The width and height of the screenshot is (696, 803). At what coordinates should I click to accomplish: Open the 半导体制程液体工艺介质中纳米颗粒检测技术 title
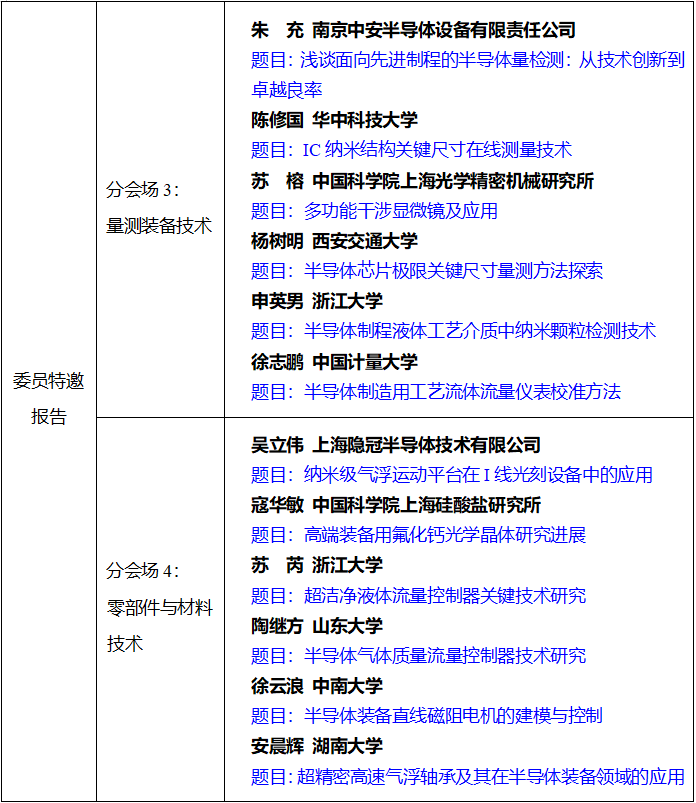(453, 331)
